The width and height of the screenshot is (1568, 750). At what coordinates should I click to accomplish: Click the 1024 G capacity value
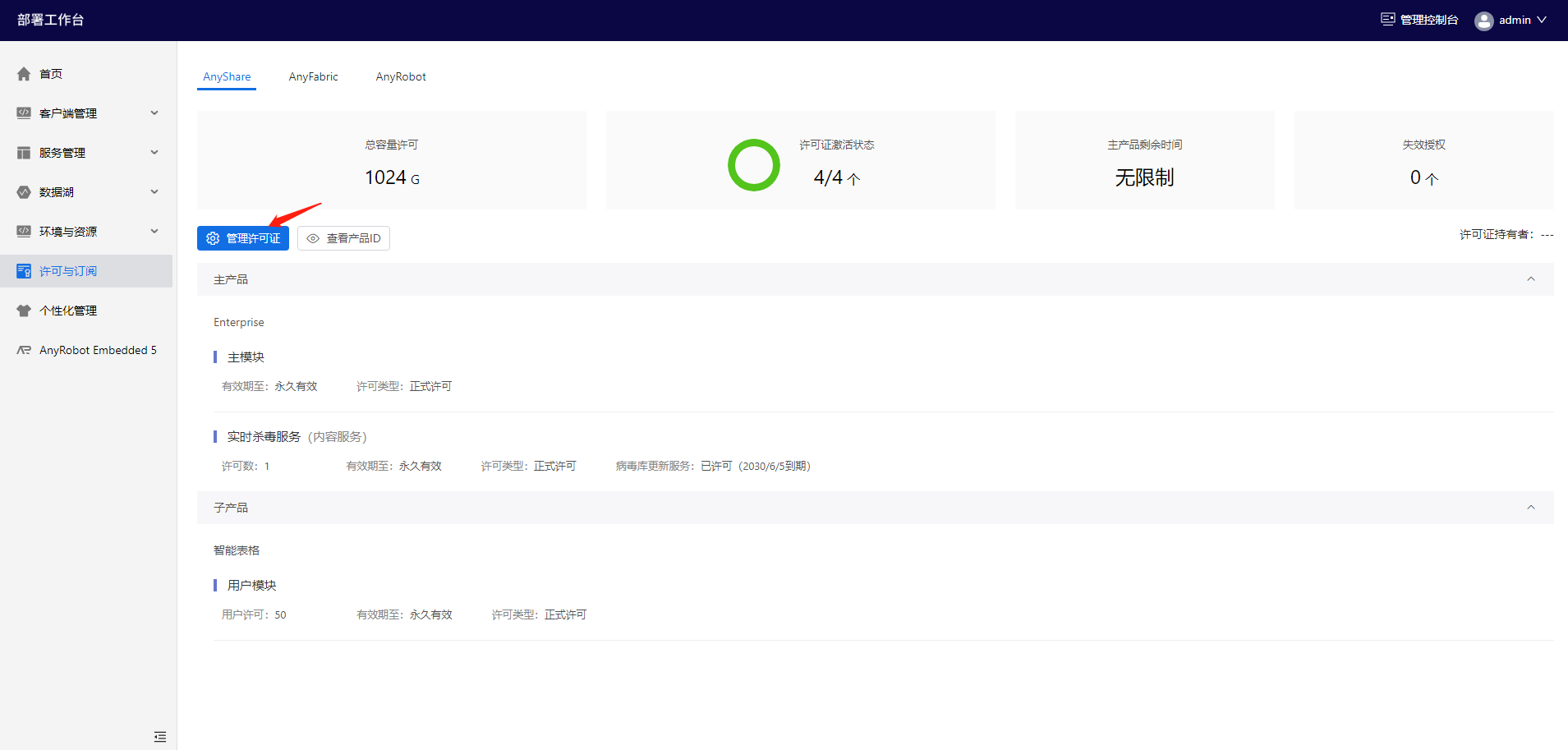tap(392, 177)
